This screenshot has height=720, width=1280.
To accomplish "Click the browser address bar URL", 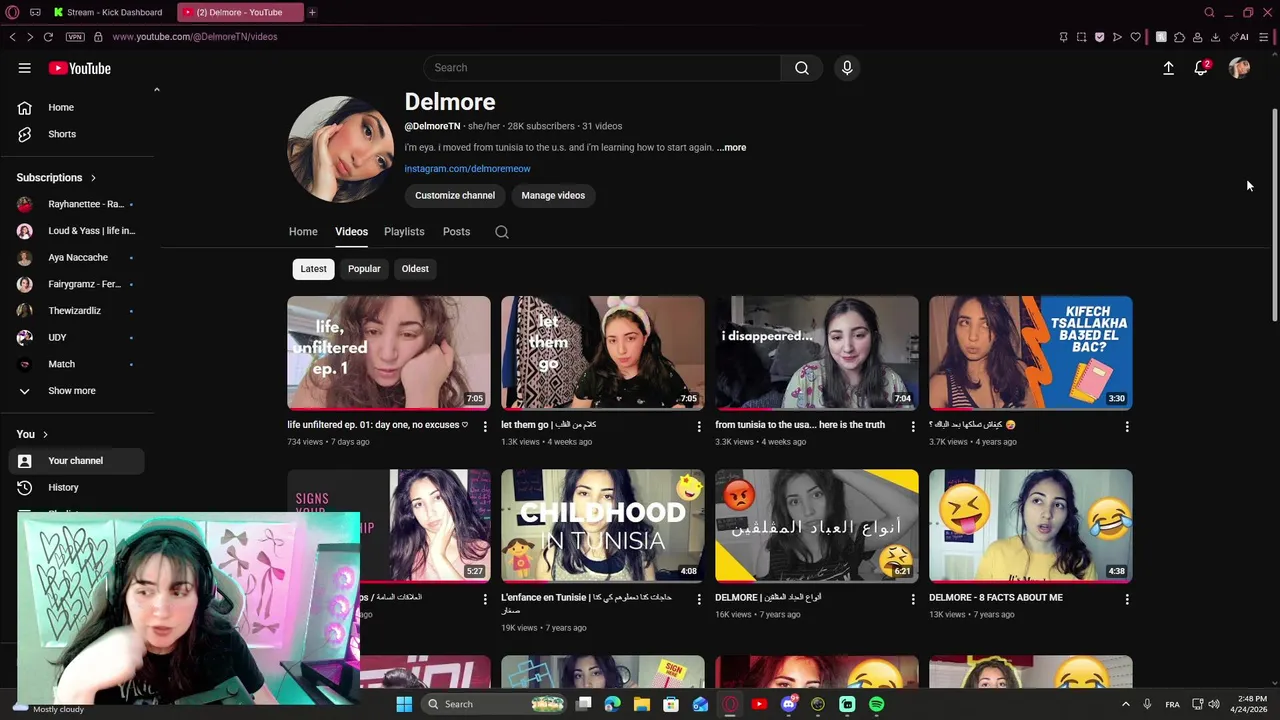I will tap(195, 37).
